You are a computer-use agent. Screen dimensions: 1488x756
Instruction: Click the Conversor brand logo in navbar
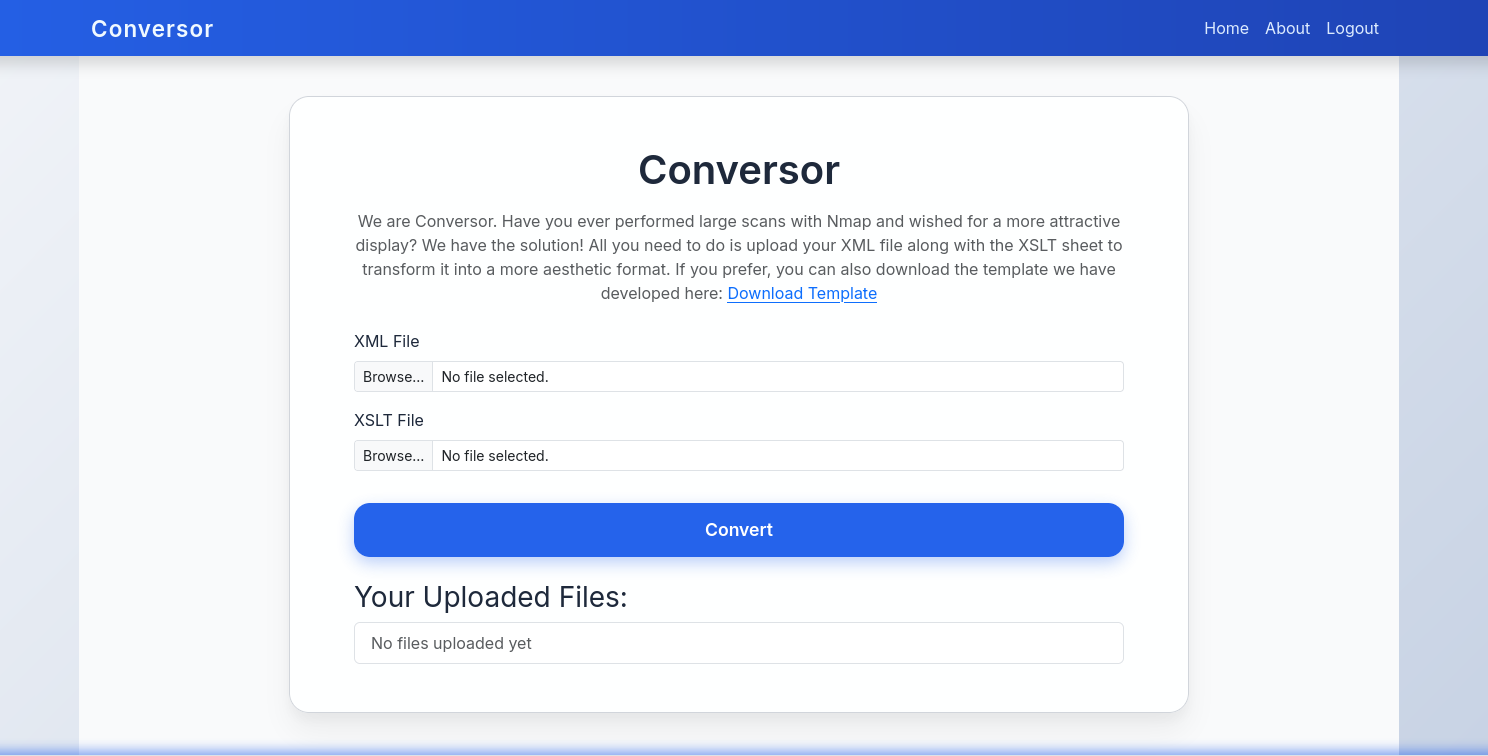pos(152,29)
